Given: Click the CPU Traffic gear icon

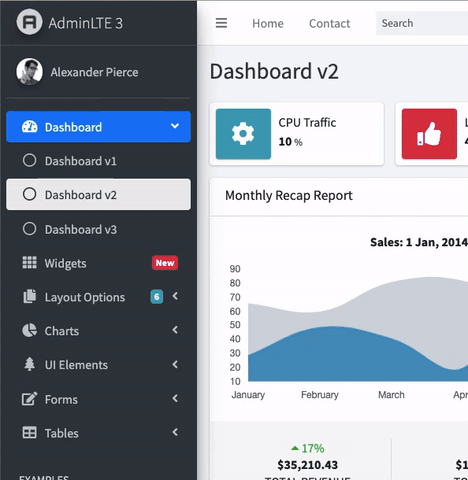Looking at the screenshot, I should (x=243, y=134).
